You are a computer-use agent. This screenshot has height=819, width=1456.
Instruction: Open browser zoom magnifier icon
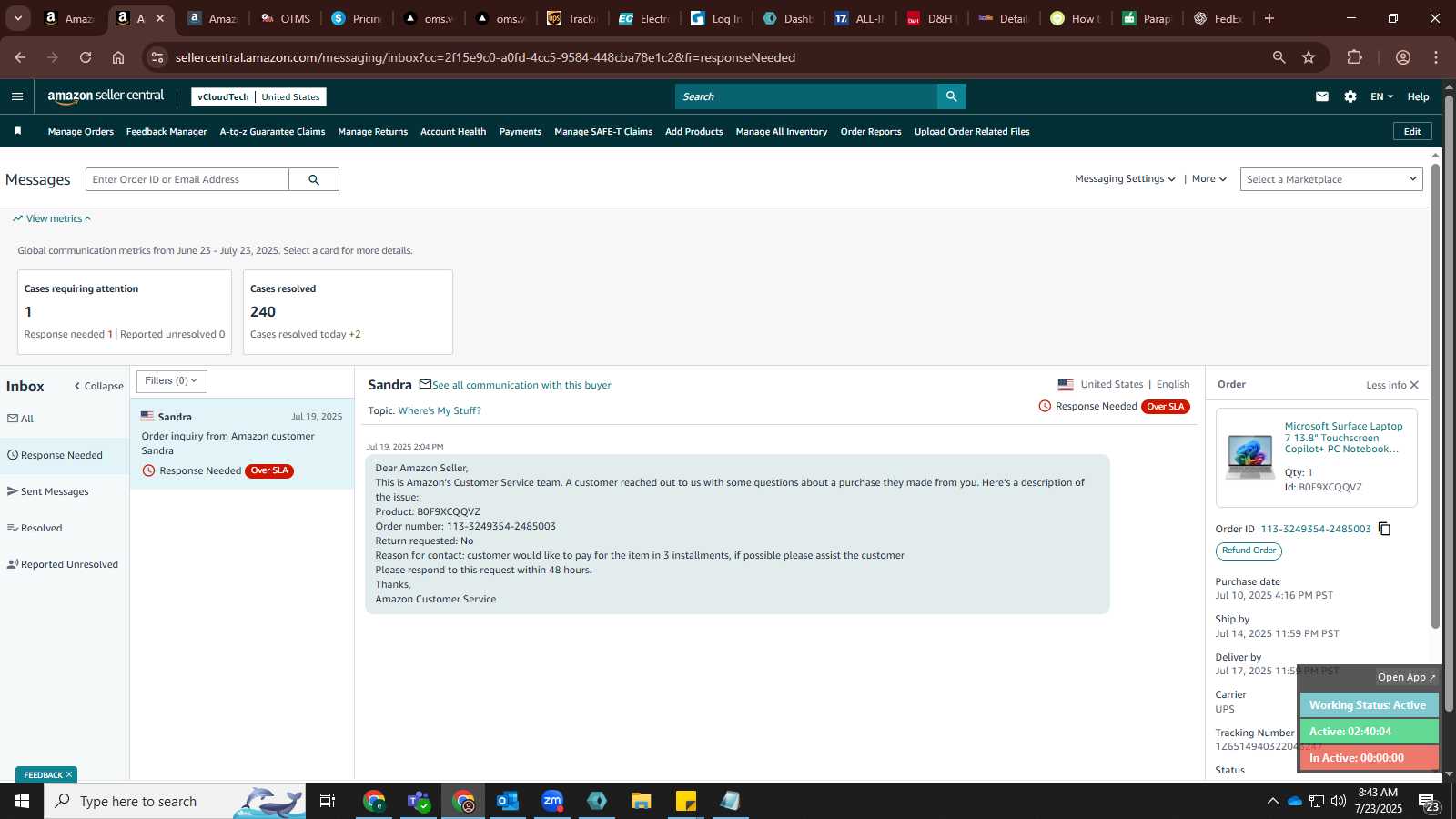coord(1279,57)
